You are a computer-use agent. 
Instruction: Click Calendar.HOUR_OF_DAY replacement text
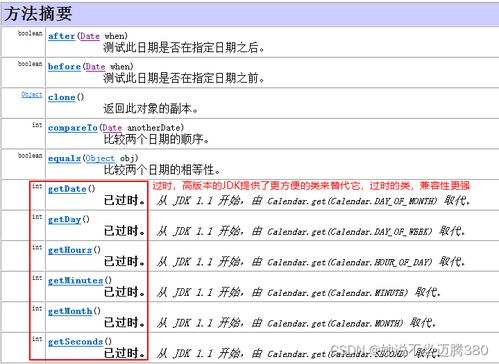[x=349, y=262]
